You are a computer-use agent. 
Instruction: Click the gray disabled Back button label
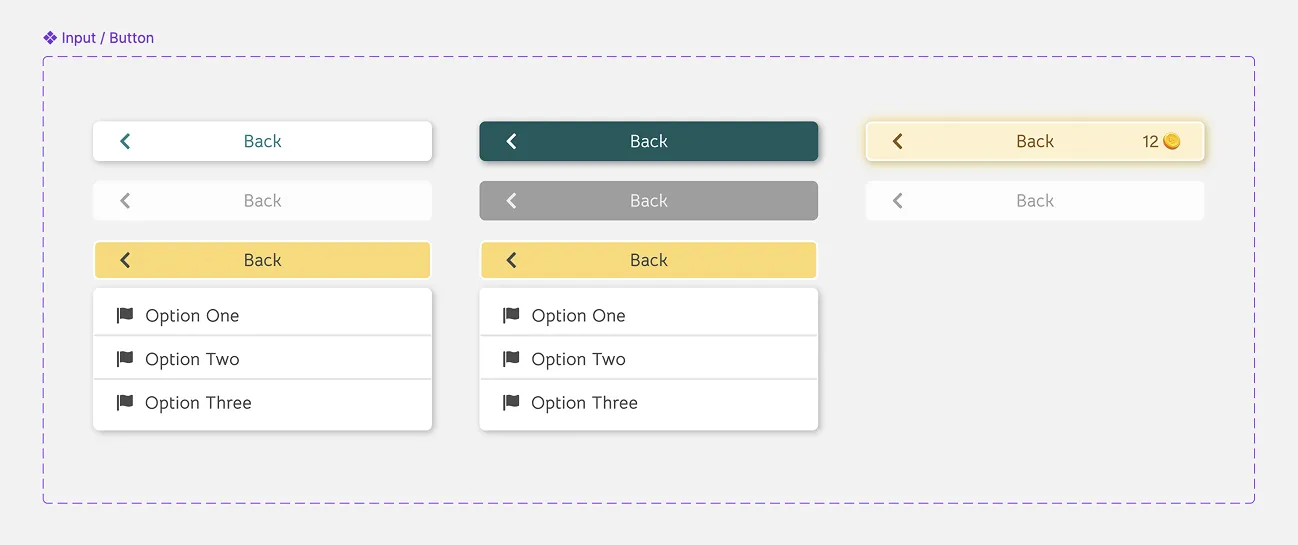pyautogui.click(x=648, y=201)
